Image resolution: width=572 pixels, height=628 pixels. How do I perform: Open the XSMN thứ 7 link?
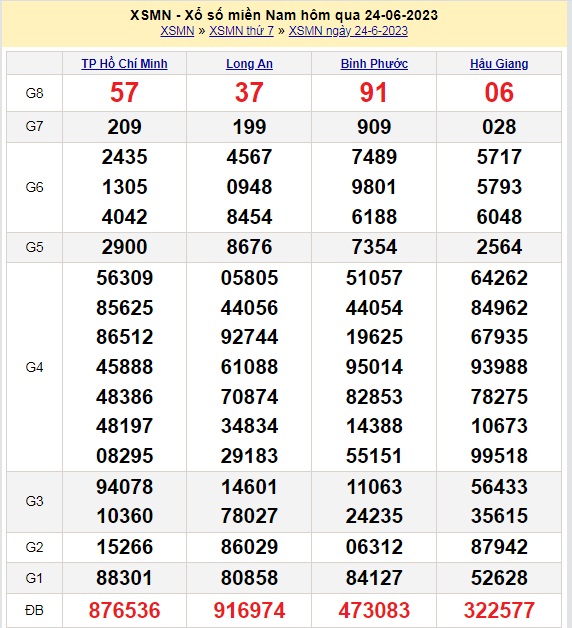(242, 31)
